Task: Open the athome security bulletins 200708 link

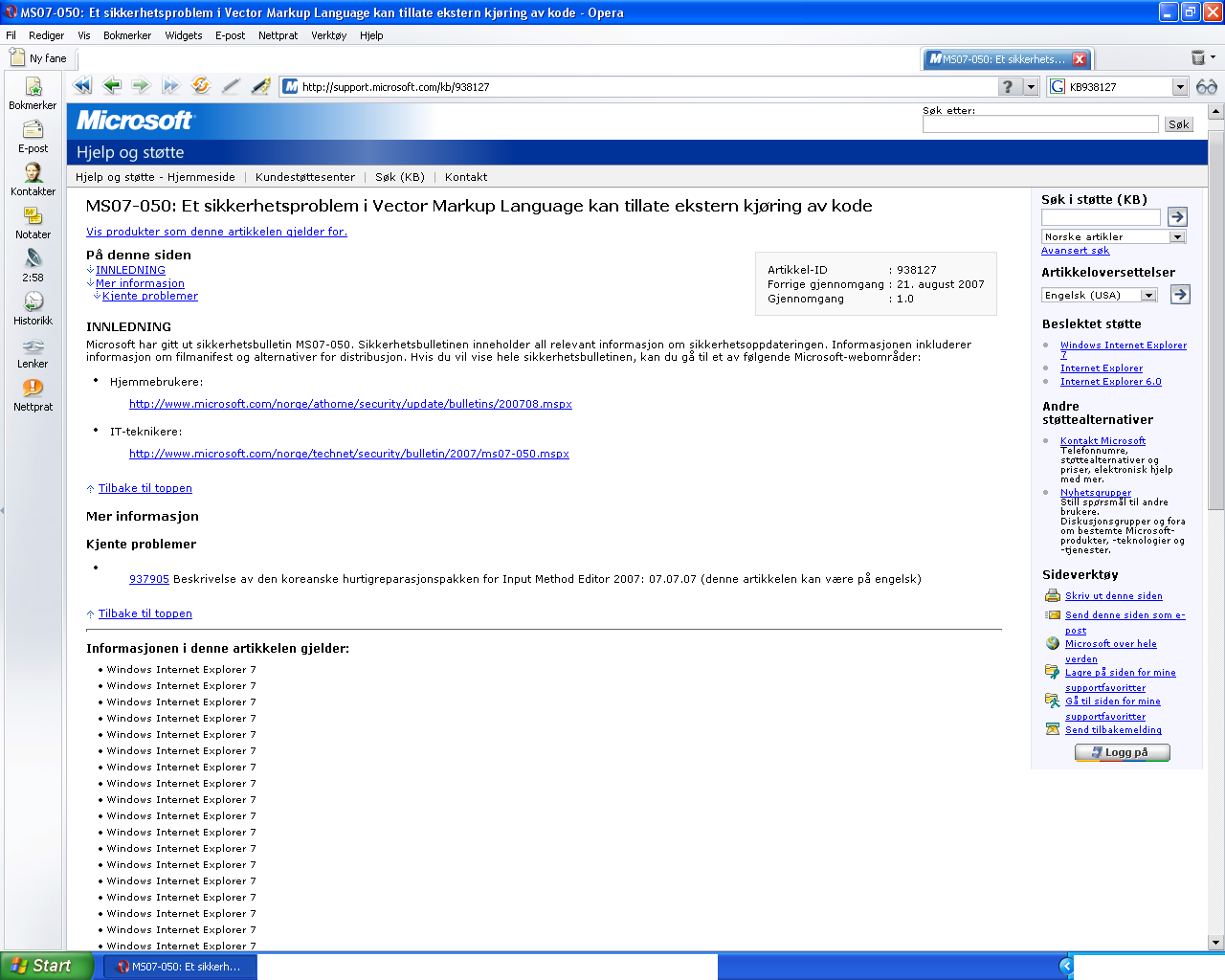Action: coord(350,404)
